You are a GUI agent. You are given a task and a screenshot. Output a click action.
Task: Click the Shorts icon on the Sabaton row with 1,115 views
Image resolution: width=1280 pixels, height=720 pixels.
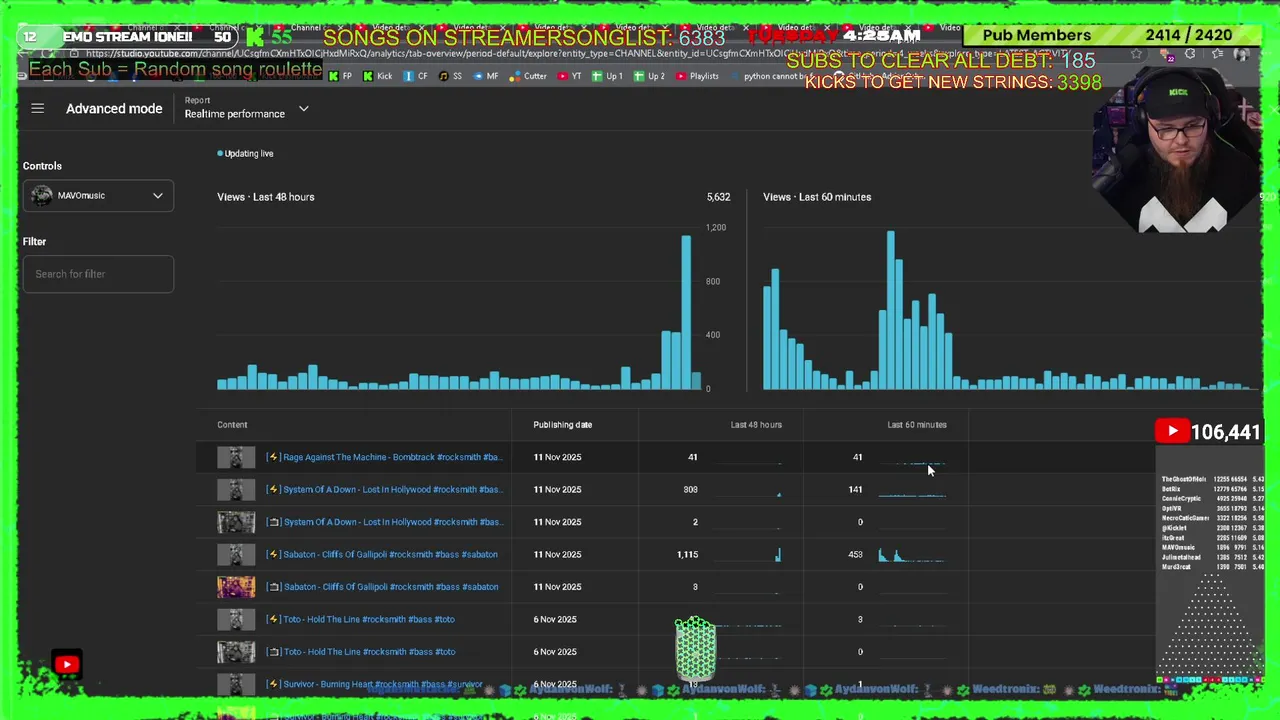pyautogui.click(x=273, y=554)
